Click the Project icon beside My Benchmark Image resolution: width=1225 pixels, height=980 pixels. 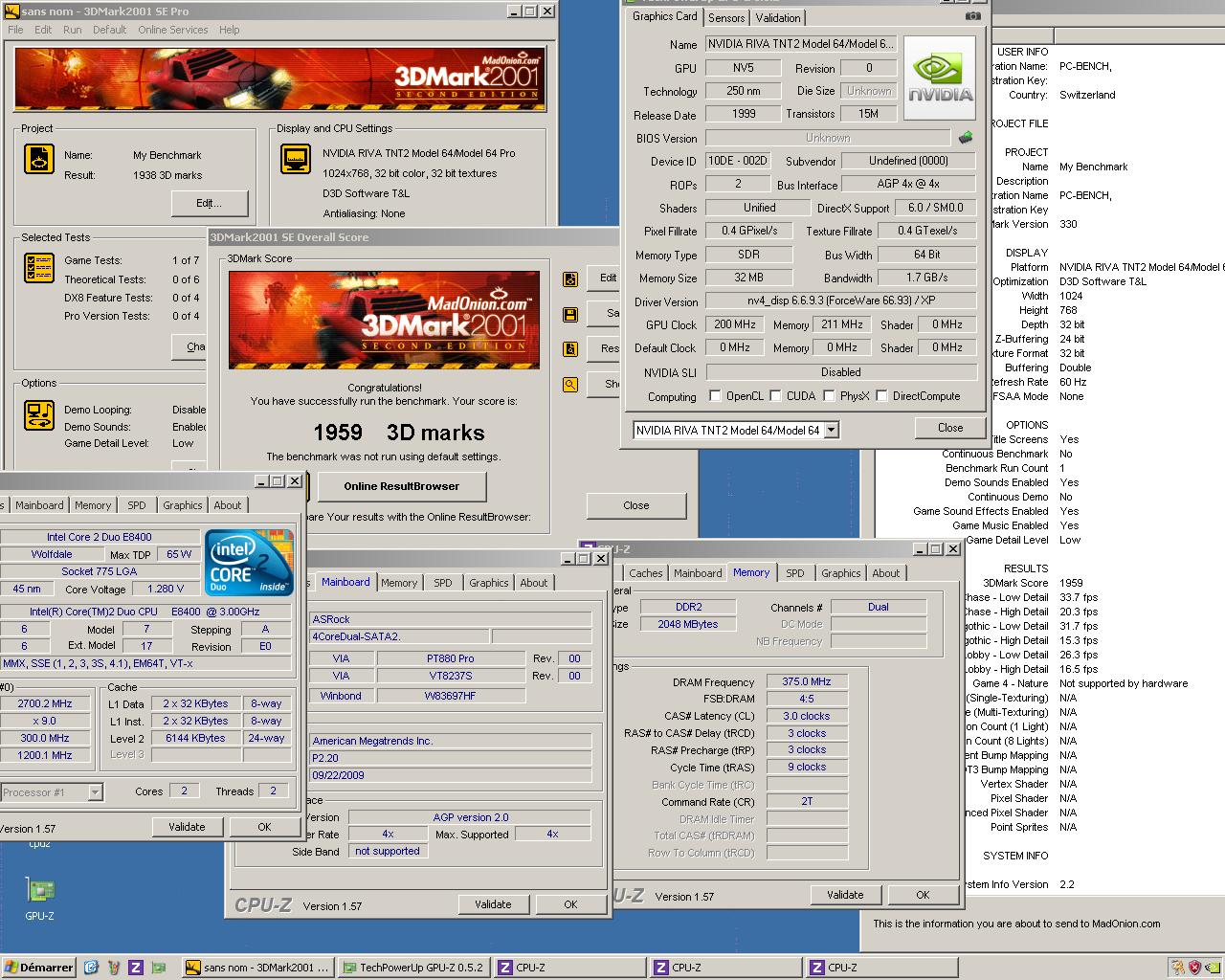[x=39, y=159]
